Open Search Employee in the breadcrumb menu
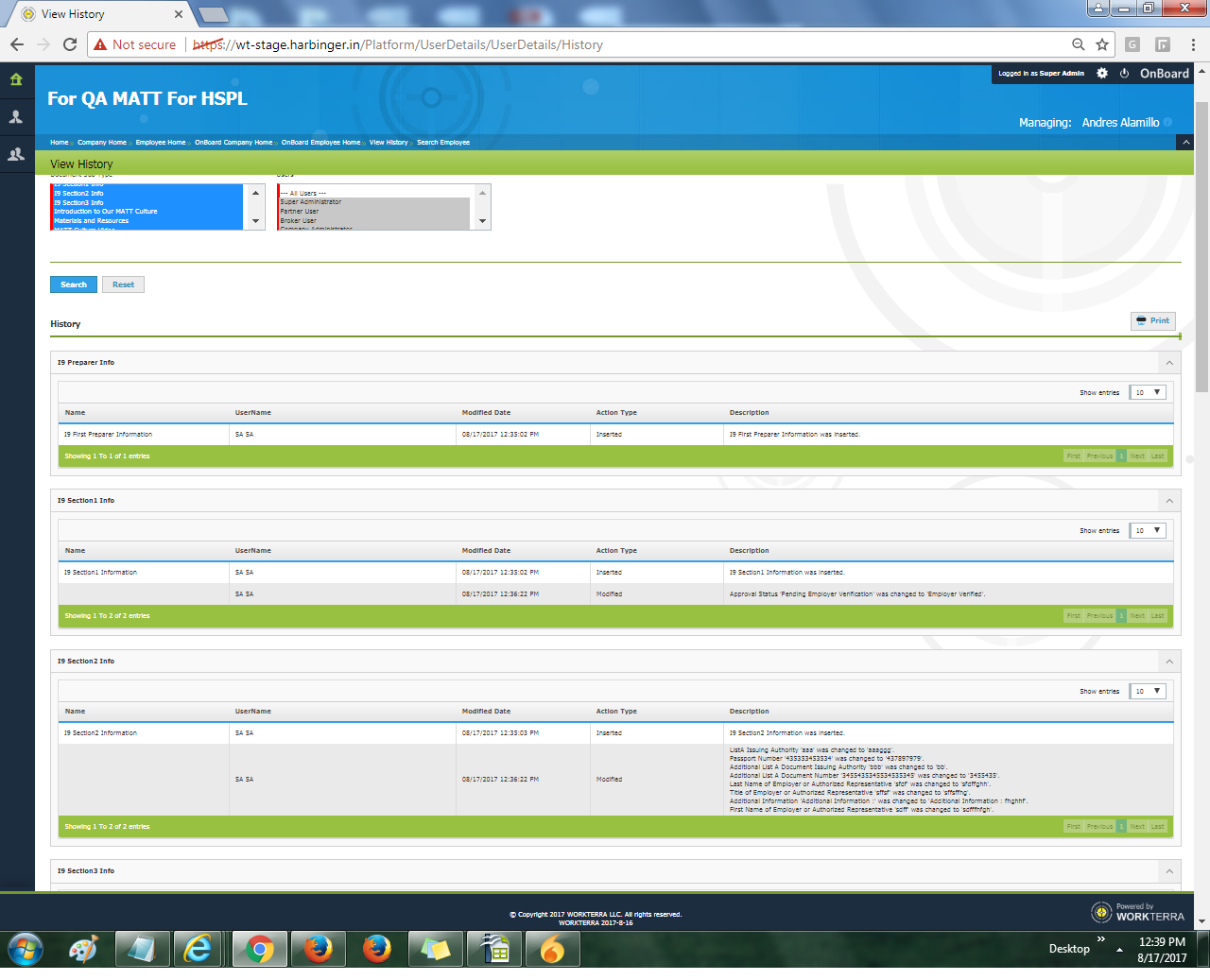Screen dimensions: 1210x980 click(x=443, y=143)
